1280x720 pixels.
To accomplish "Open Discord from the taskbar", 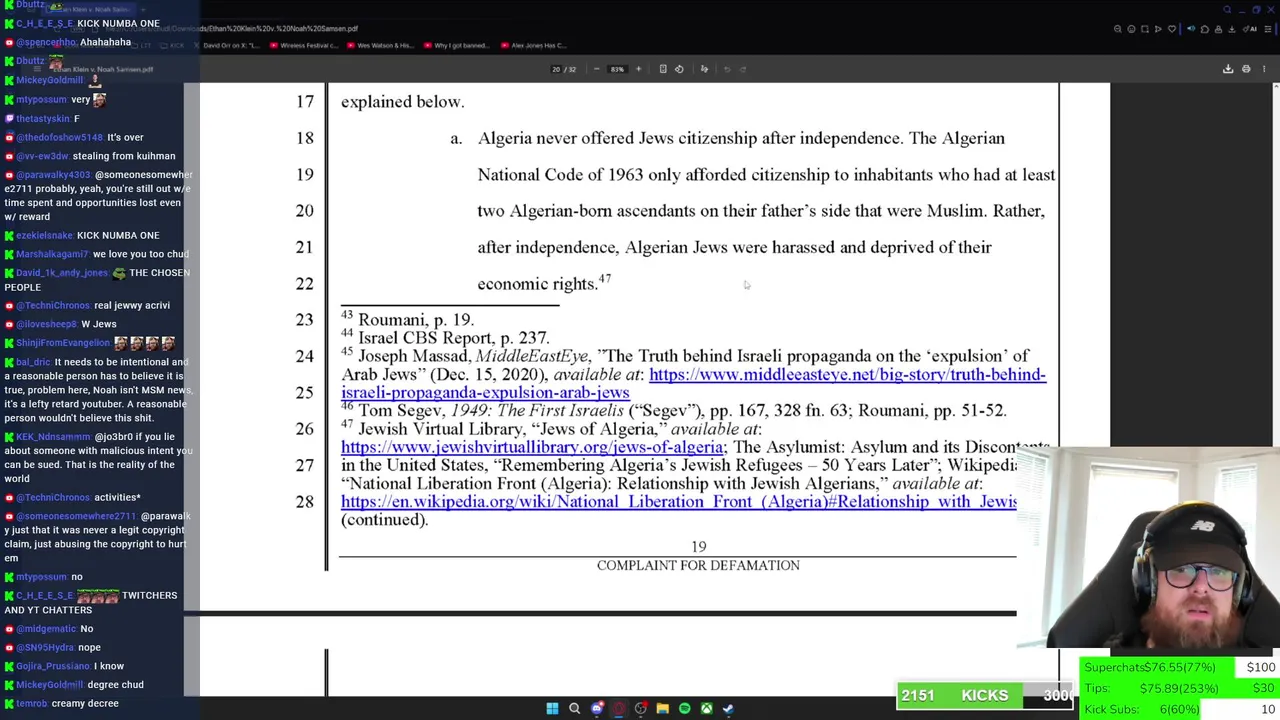I will pos(597,708).
